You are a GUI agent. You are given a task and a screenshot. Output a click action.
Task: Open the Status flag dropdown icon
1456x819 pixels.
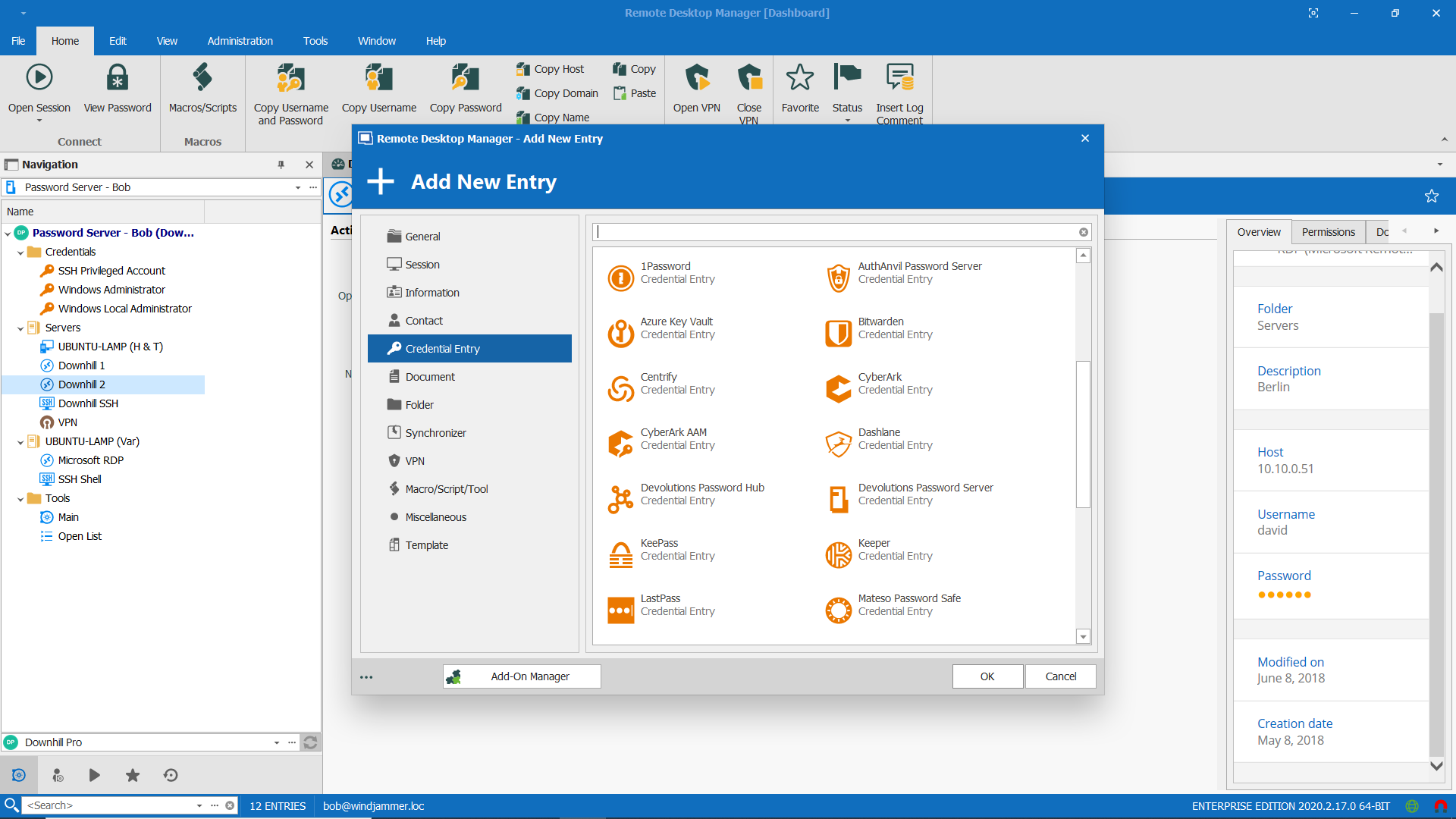pos(847,77)
